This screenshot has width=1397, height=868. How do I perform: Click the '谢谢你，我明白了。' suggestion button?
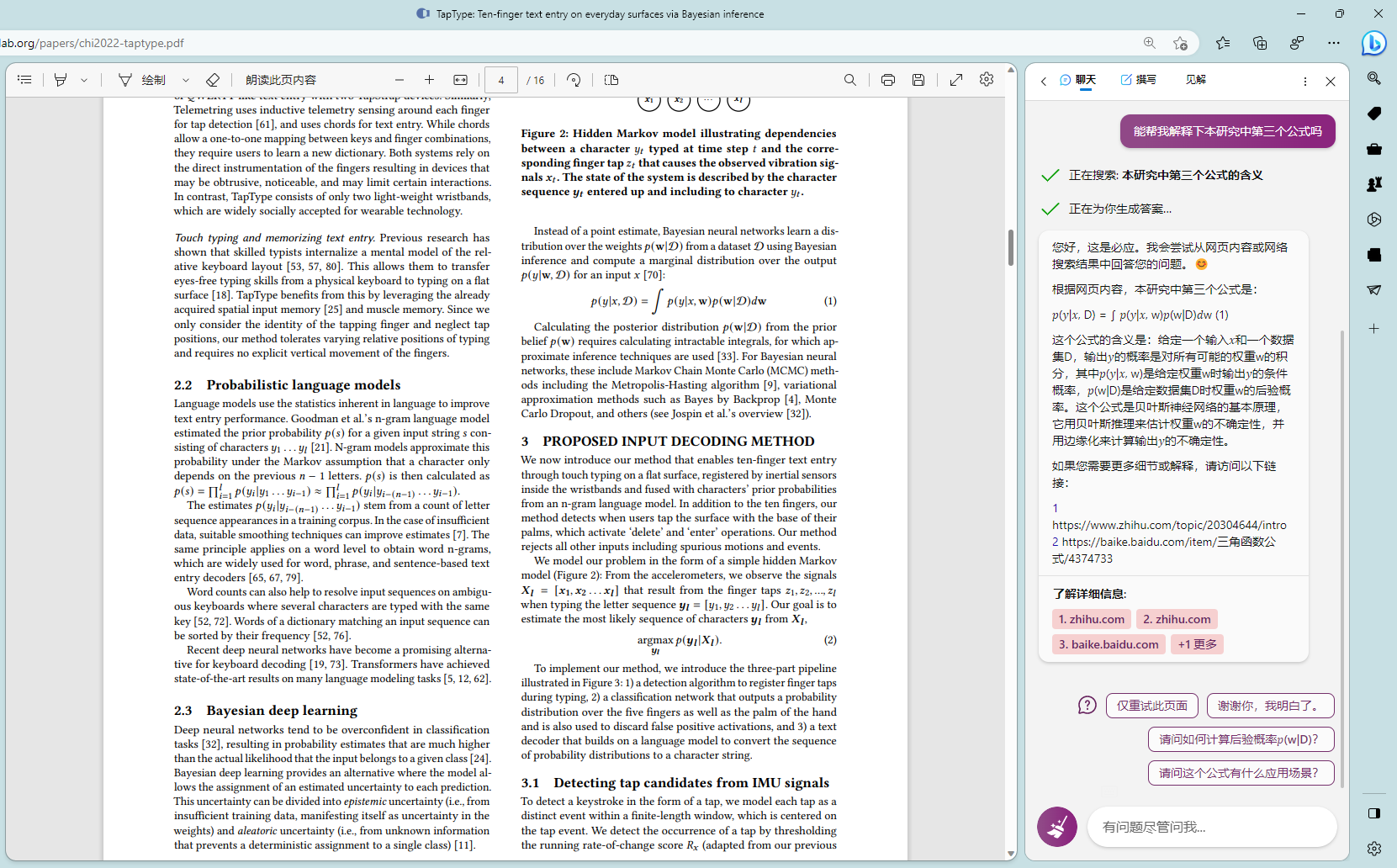point(1270,706)
